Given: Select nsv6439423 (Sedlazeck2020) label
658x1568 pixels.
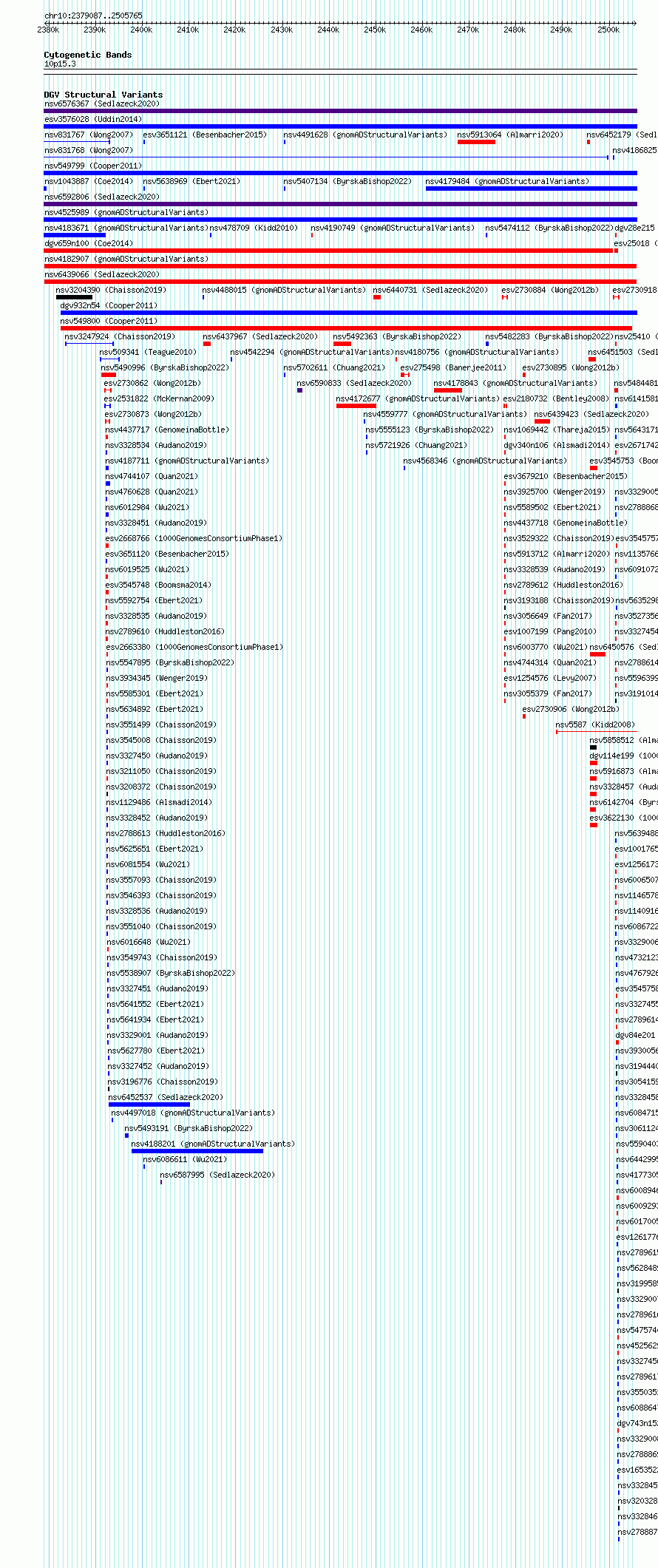Looking at the screenshot, I should [x=592, y=414].
